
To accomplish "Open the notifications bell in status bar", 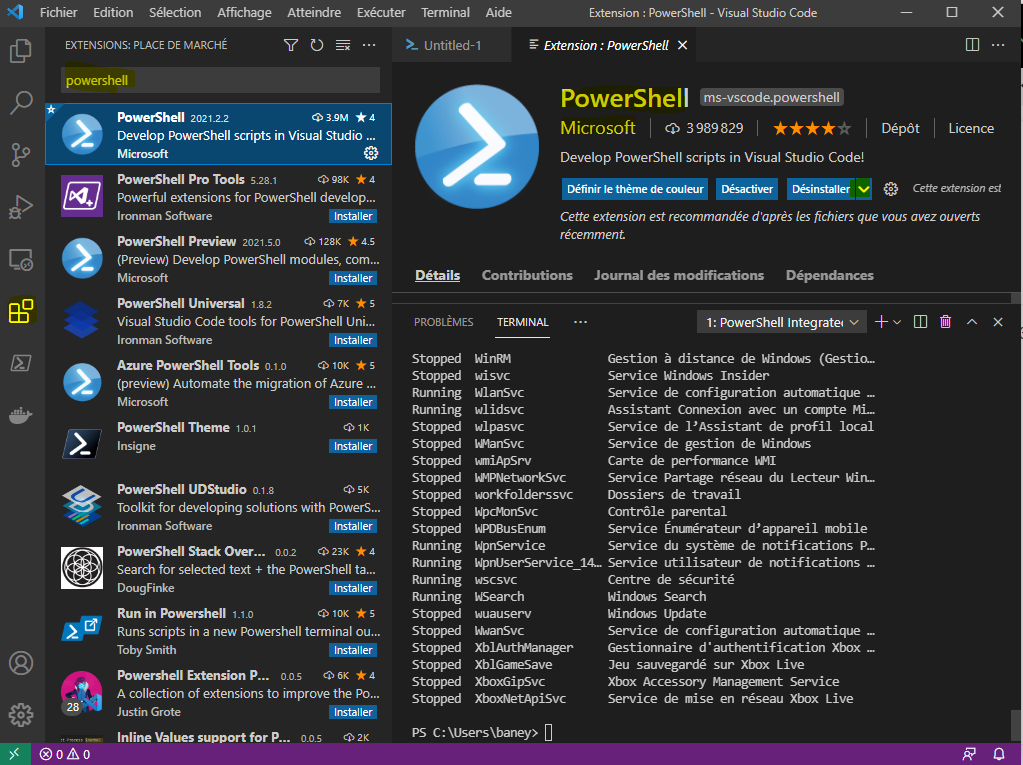I will [x=999, y=754].
